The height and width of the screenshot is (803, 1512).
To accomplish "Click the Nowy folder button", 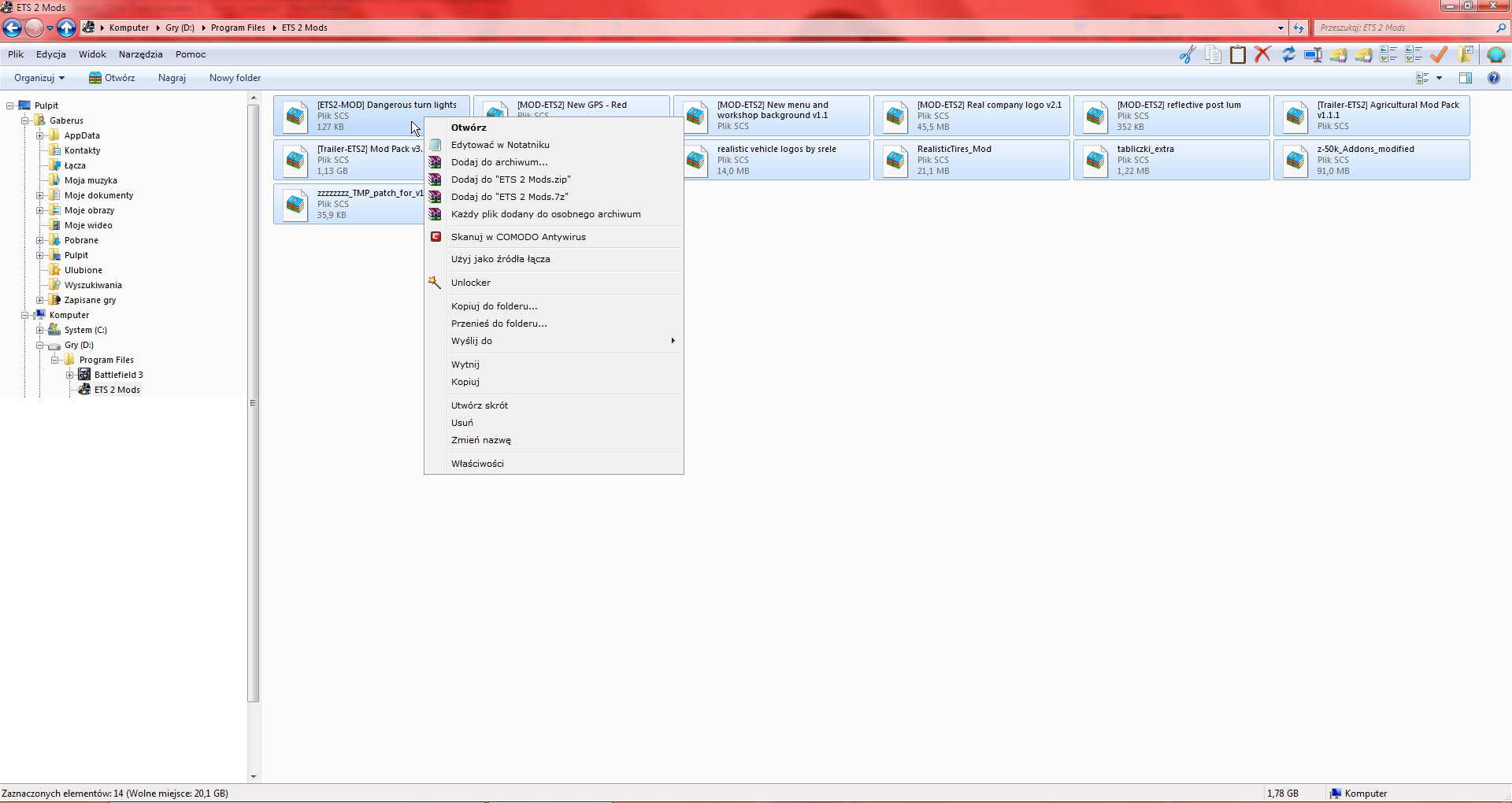I will coord(235,78).
